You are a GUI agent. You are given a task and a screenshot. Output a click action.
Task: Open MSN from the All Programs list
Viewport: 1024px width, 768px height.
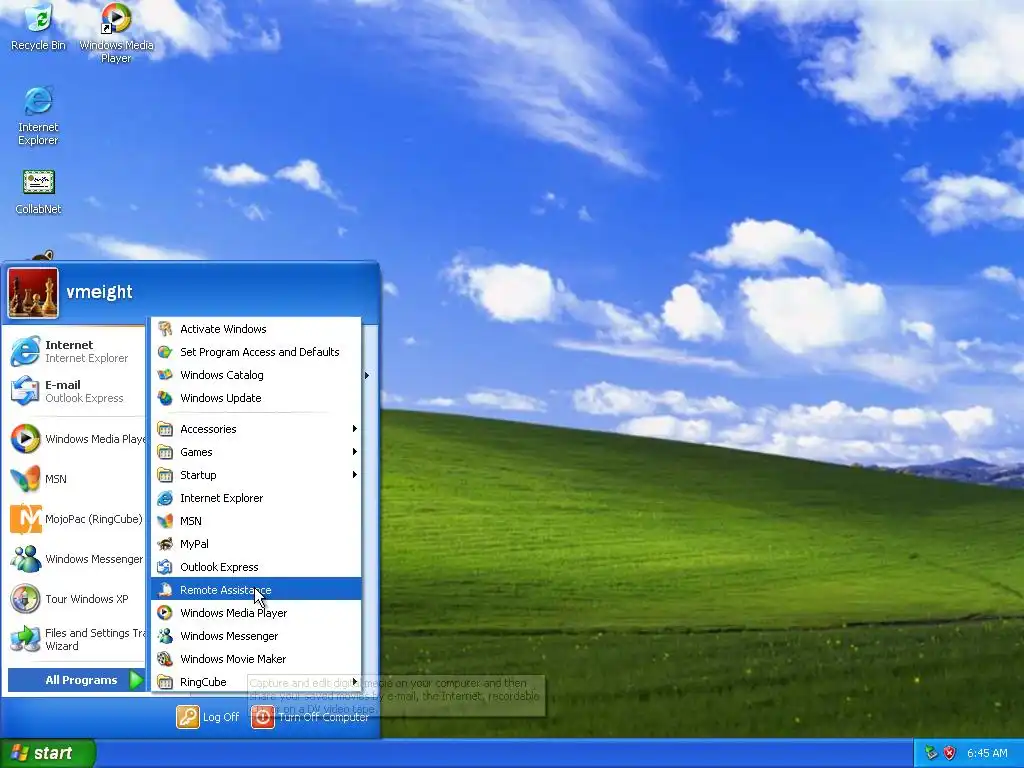[256, 521]
